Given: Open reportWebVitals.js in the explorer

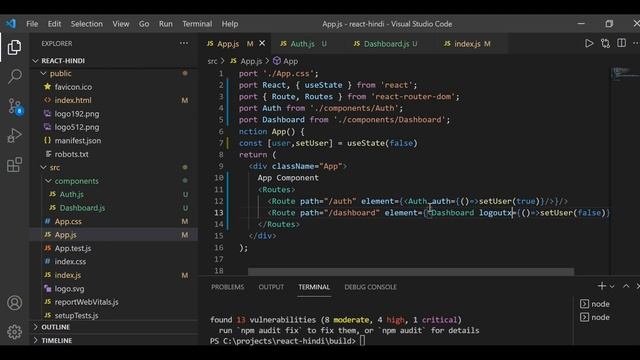Looking at the screenshot, I should point(86,302).
